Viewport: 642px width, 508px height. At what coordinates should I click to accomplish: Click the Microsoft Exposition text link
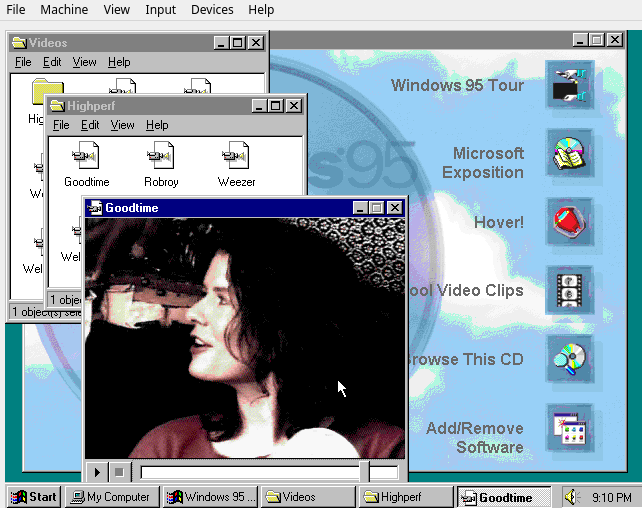(x=483, y=163)
